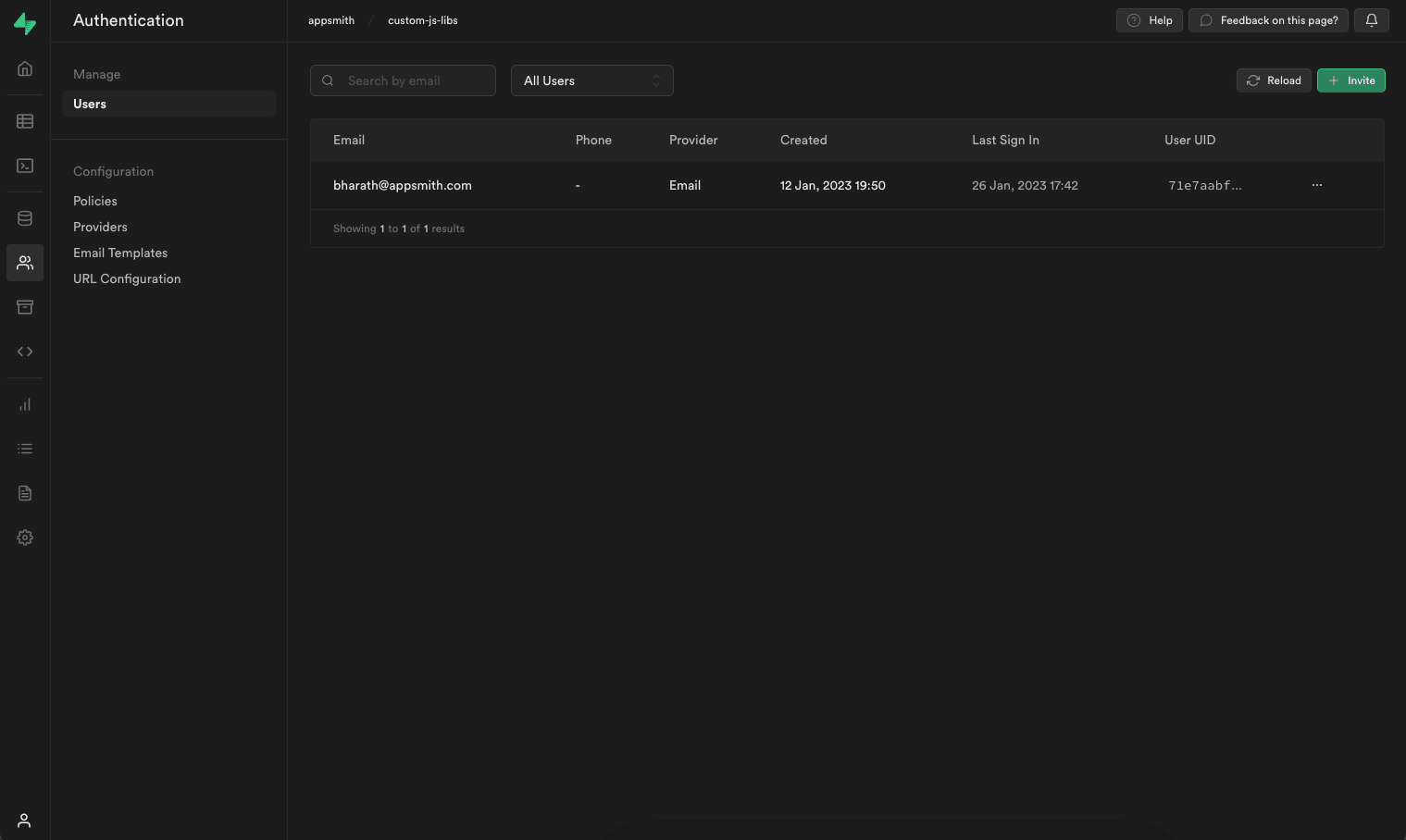This screenshot has height=840, width=1406.
Task: Open Edge Functions code brackets icon
Action: [25, 352]
